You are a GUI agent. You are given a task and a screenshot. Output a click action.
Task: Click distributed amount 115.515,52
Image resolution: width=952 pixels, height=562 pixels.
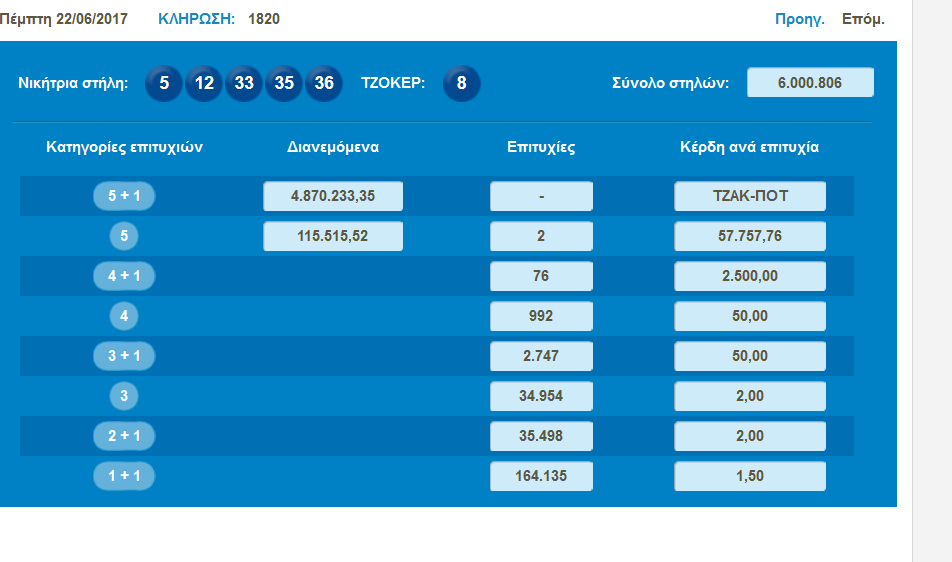pyautogui.click(x=333, y=236)
